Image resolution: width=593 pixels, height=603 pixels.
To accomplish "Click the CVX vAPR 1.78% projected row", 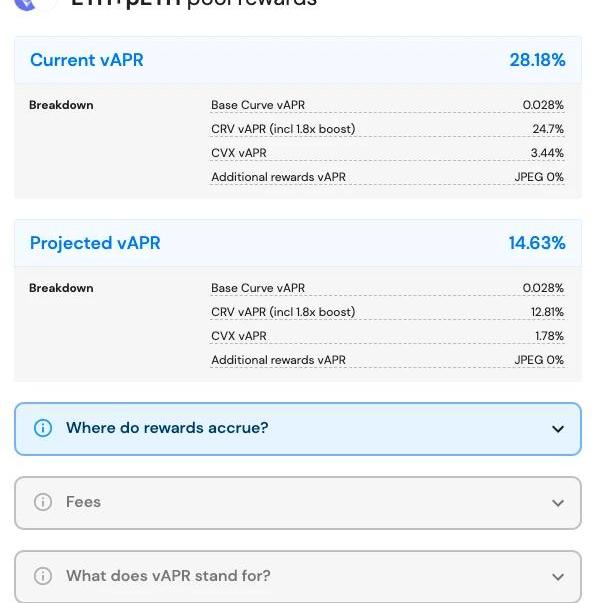I will 387,336.
